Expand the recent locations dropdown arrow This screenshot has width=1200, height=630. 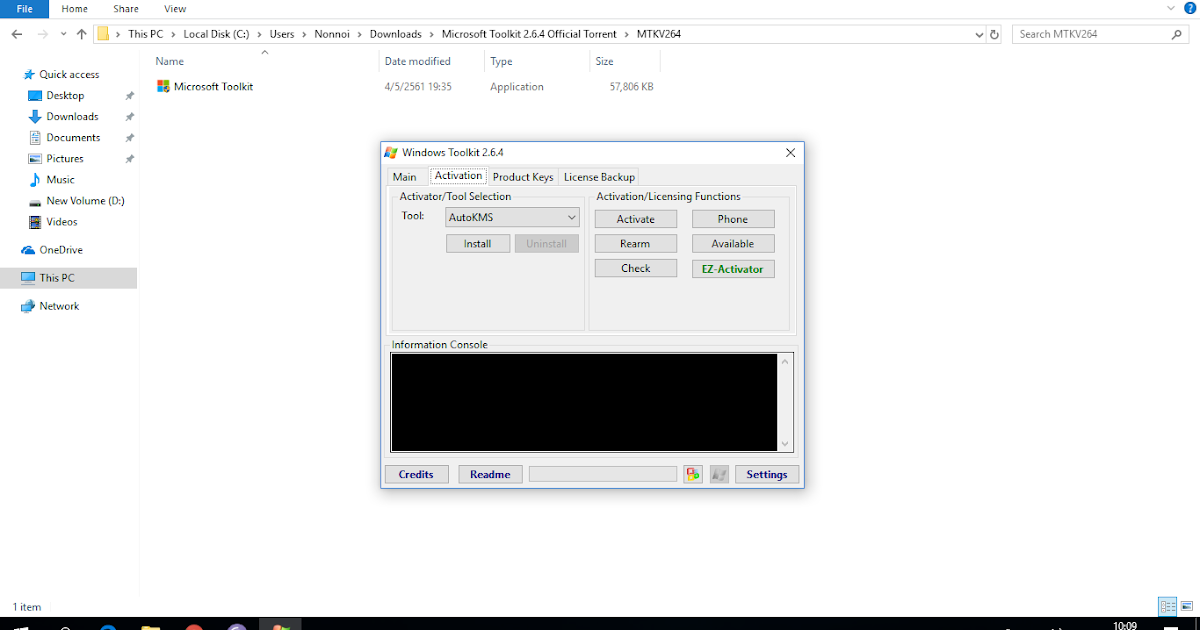[x=64, y=34]
